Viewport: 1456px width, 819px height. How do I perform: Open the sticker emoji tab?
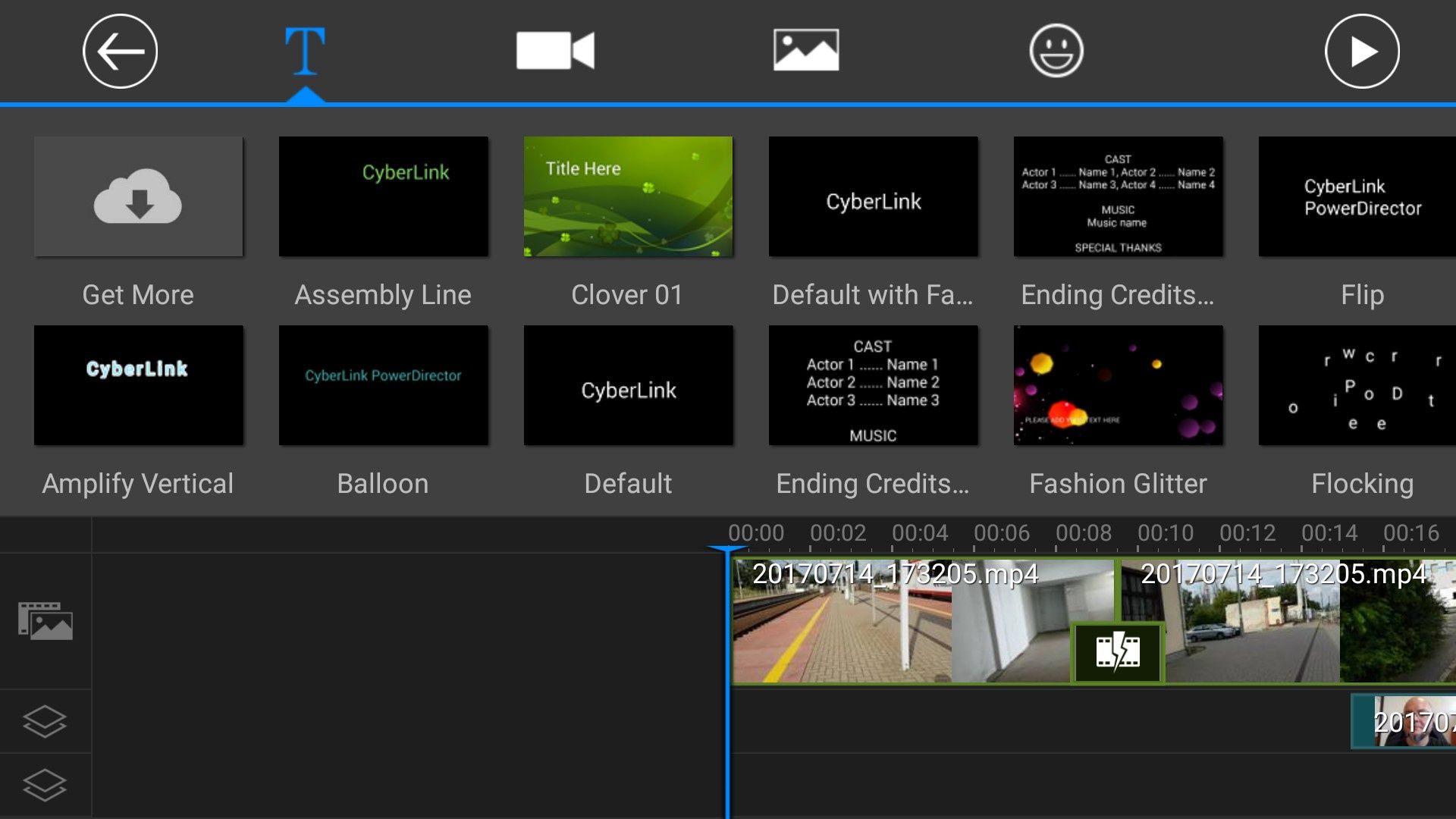click(x=1056, y=51)
